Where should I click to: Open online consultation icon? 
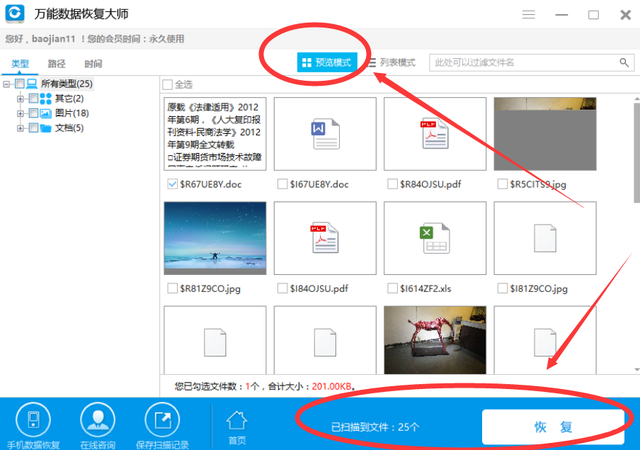coord(98,420)
